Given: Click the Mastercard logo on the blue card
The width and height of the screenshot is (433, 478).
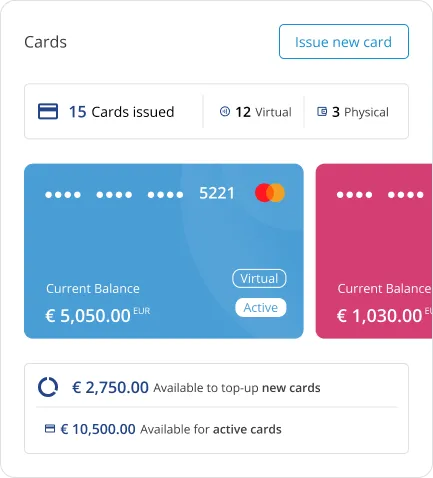Looking at the screenshot, I should click(270, 193).
